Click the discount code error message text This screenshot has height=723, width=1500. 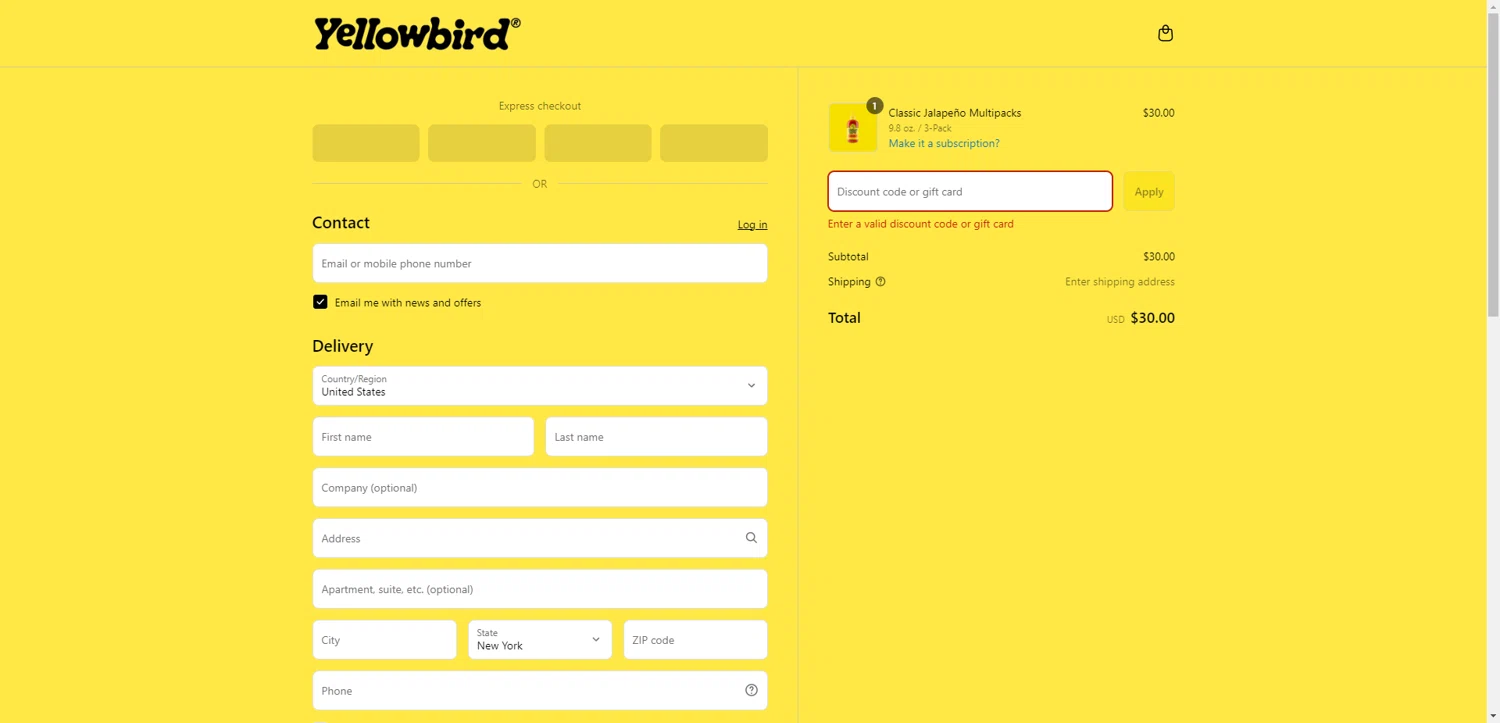(x=921, y=224)
